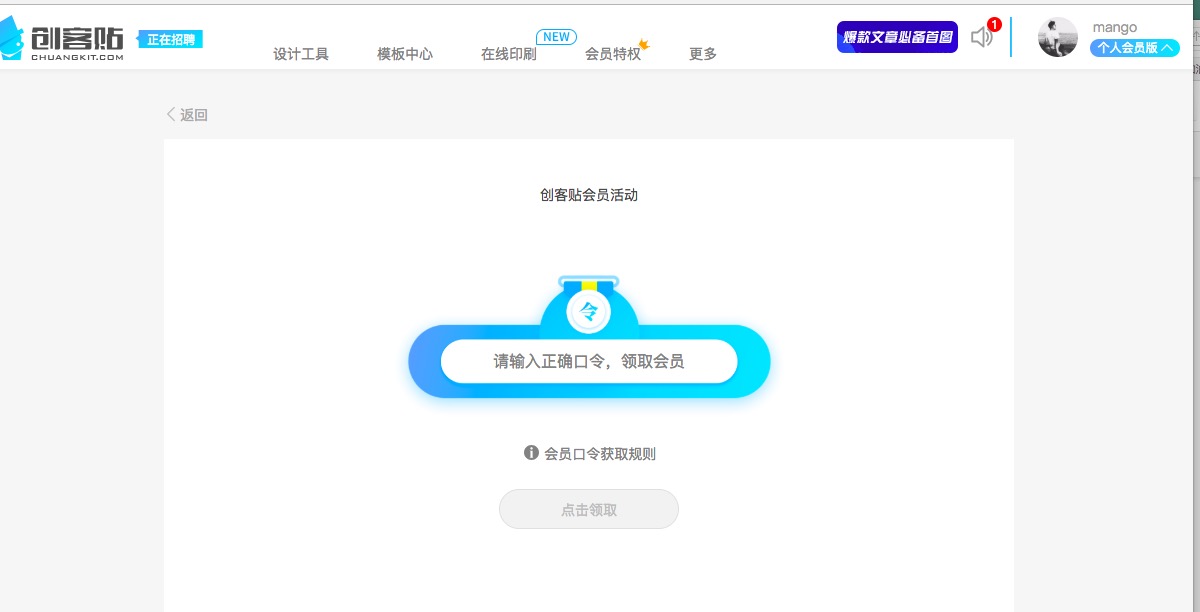1200x612 pixels.
Task: Go to 模板中心
Action: pyautogui.click(x=405, y=54)
